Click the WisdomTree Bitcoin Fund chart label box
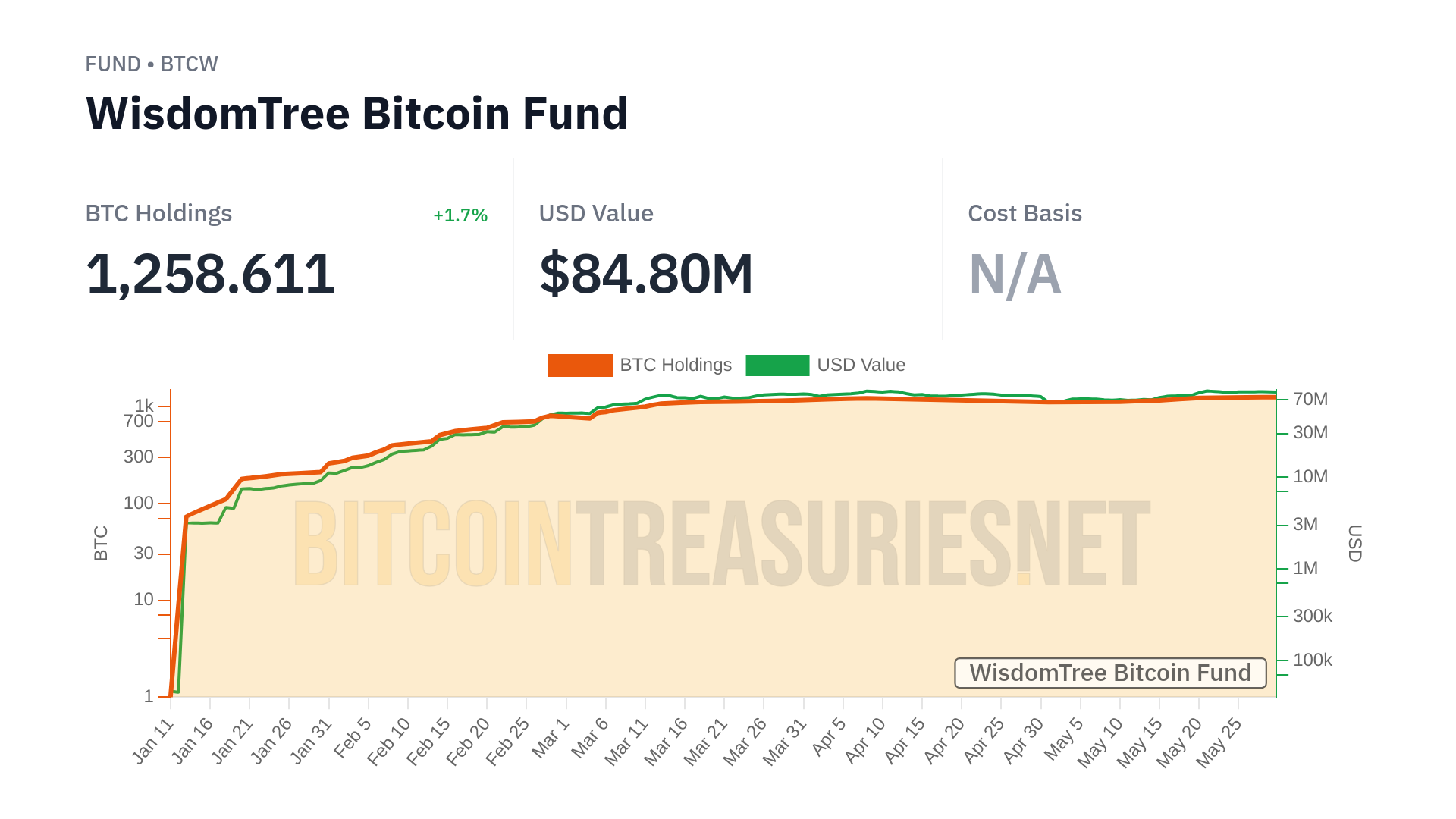Viewport: 1456px width, 819px height. (1110, 673)
